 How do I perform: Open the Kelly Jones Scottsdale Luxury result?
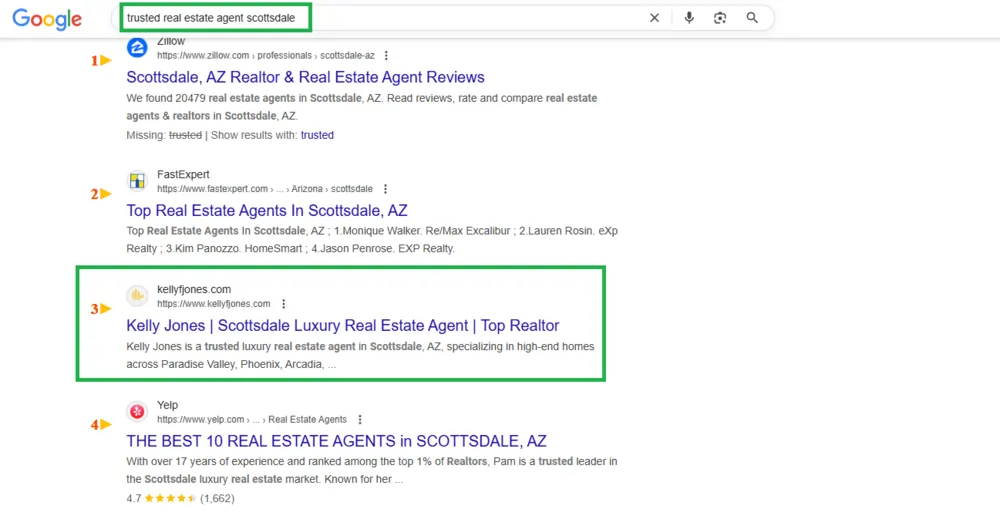pos(342,326)
